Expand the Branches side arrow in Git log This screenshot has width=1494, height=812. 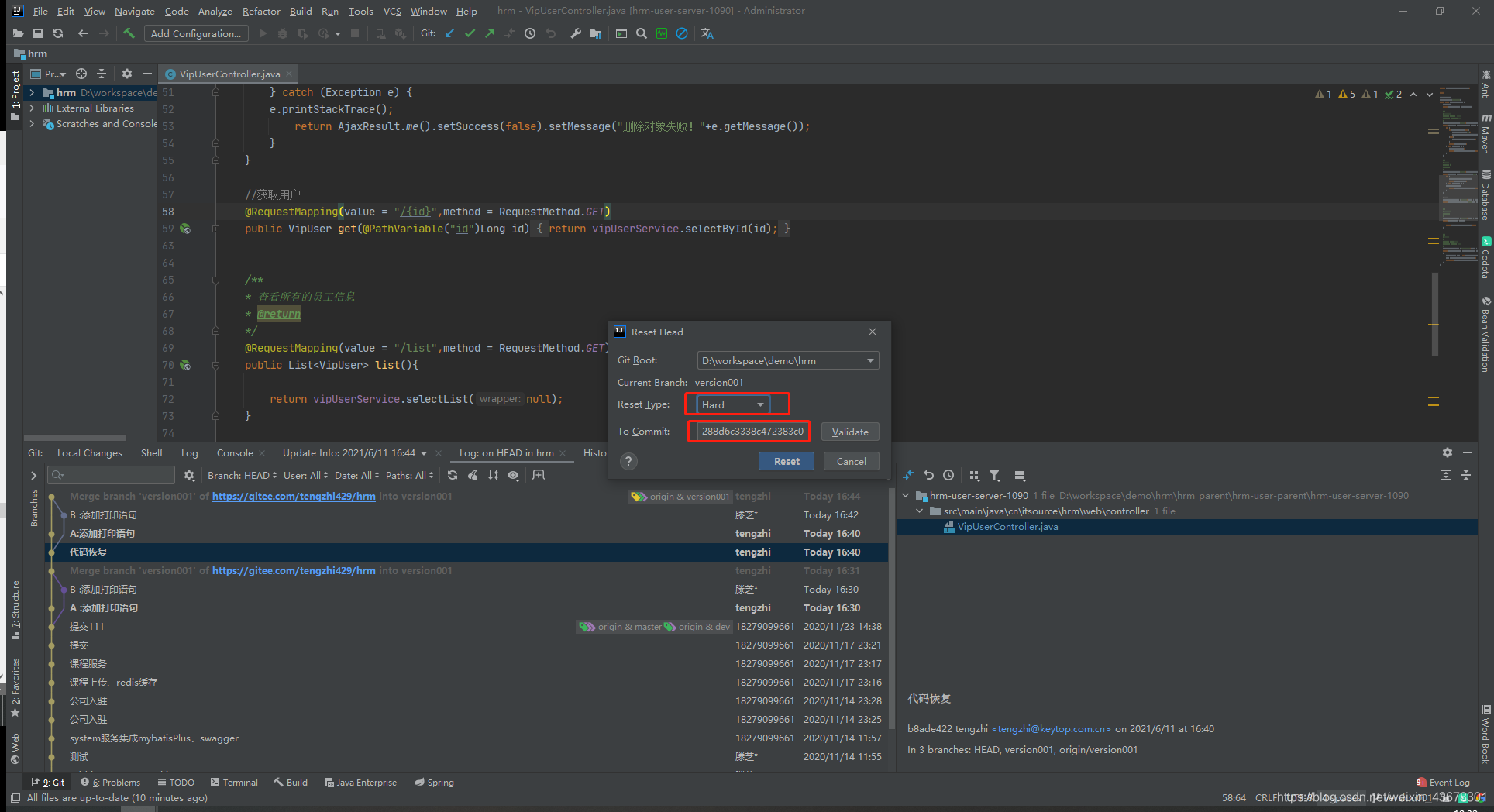tap(33, 475)
